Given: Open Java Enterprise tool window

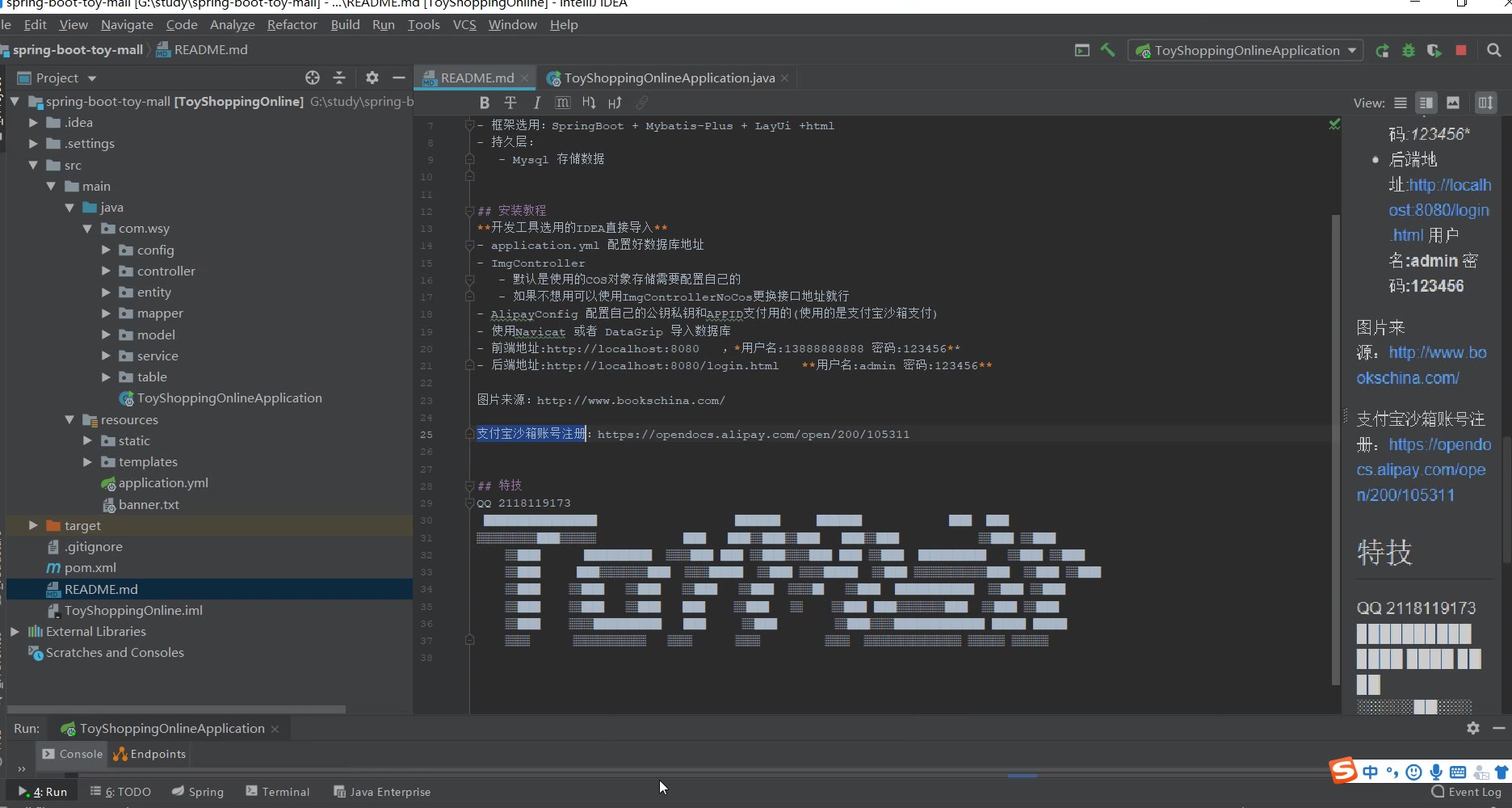Looking at the screenshot, I should pyautogui.click(x=382, y=792).
